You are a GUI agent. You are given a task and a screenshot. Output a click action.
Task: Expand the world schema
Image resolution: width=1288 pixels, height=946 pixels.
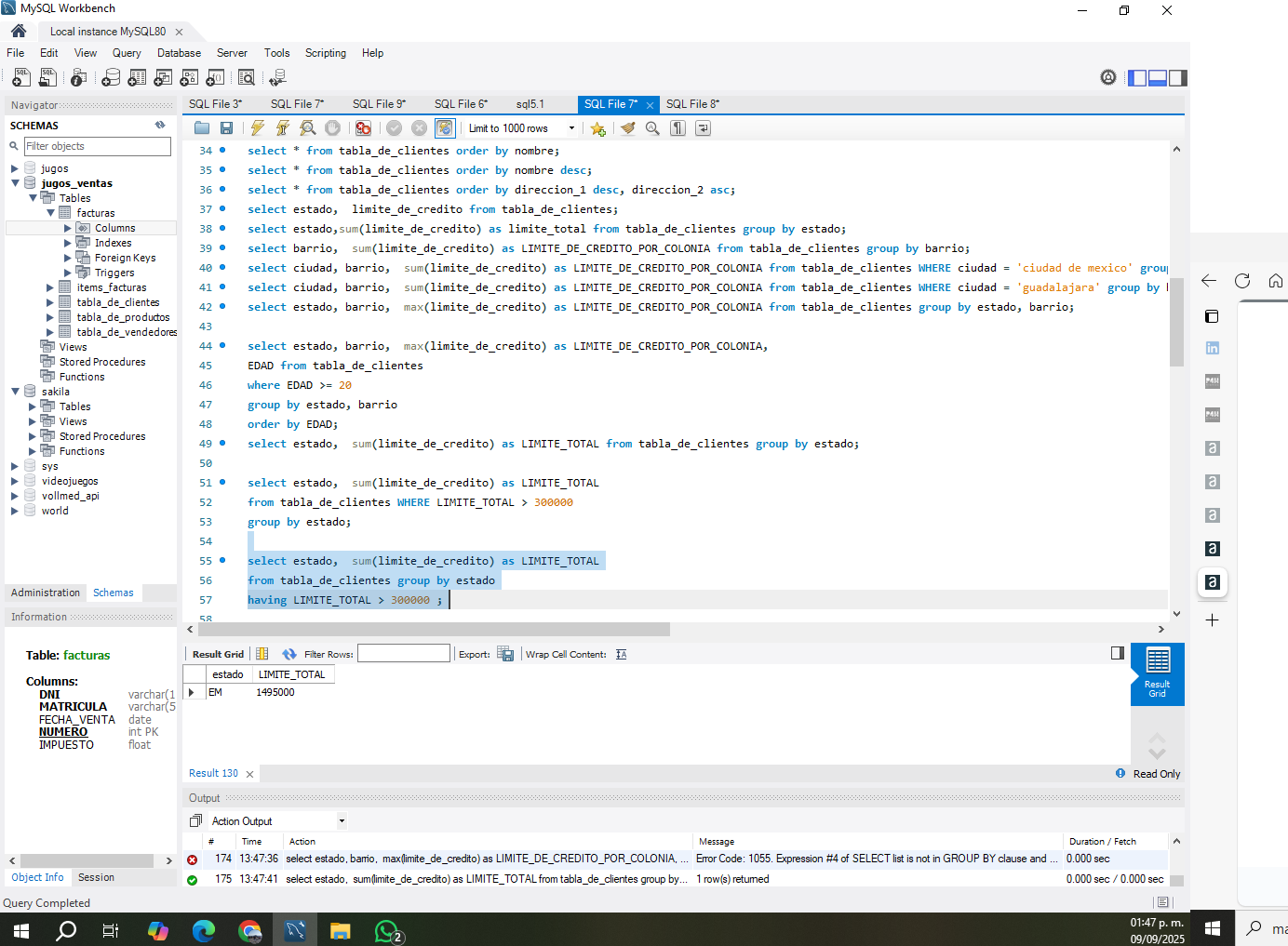pyautogui.click(x=15, y=511)
